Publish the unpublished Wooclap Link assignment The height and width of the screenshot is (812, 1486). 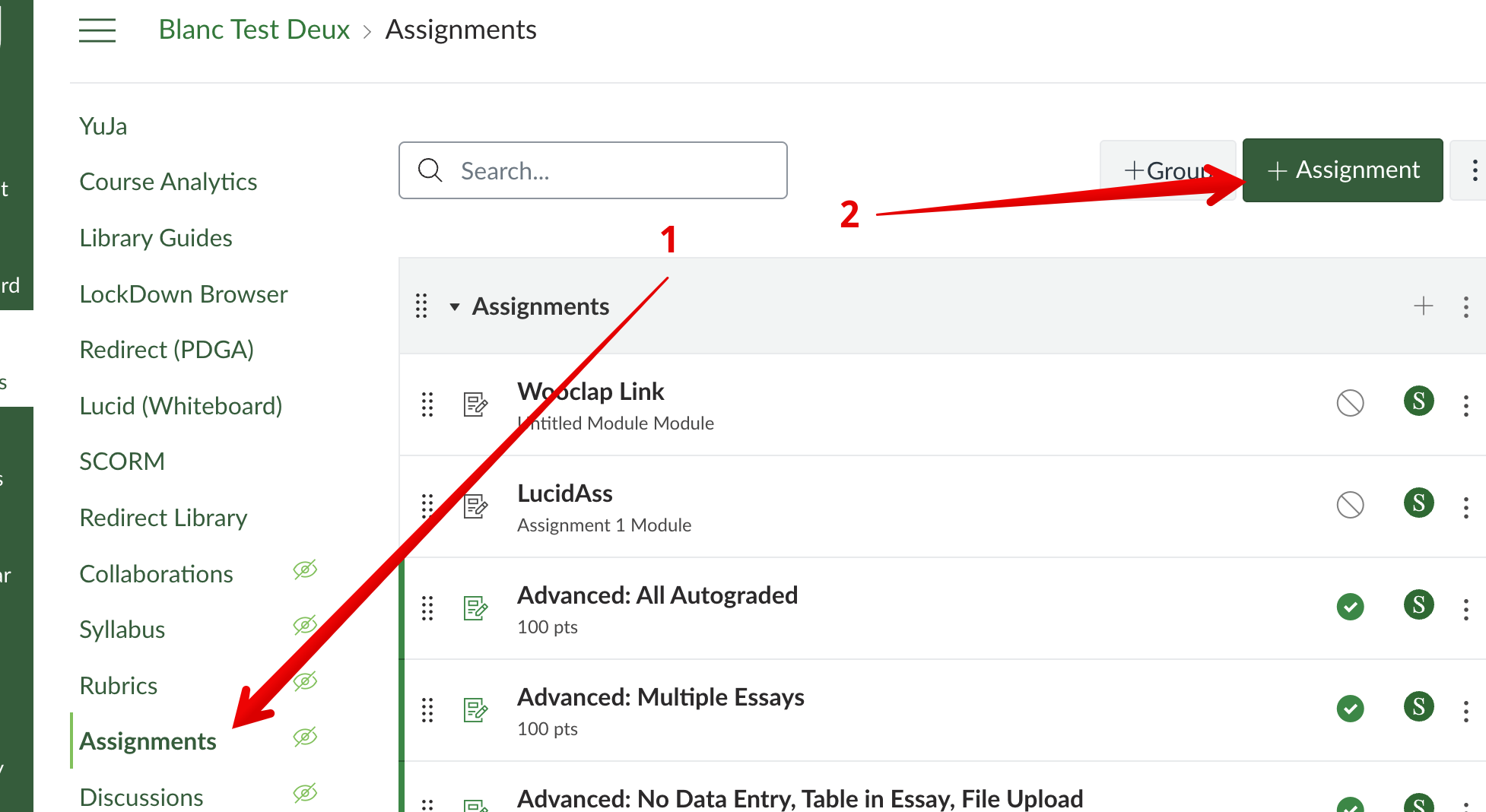tap(1350, 403)
